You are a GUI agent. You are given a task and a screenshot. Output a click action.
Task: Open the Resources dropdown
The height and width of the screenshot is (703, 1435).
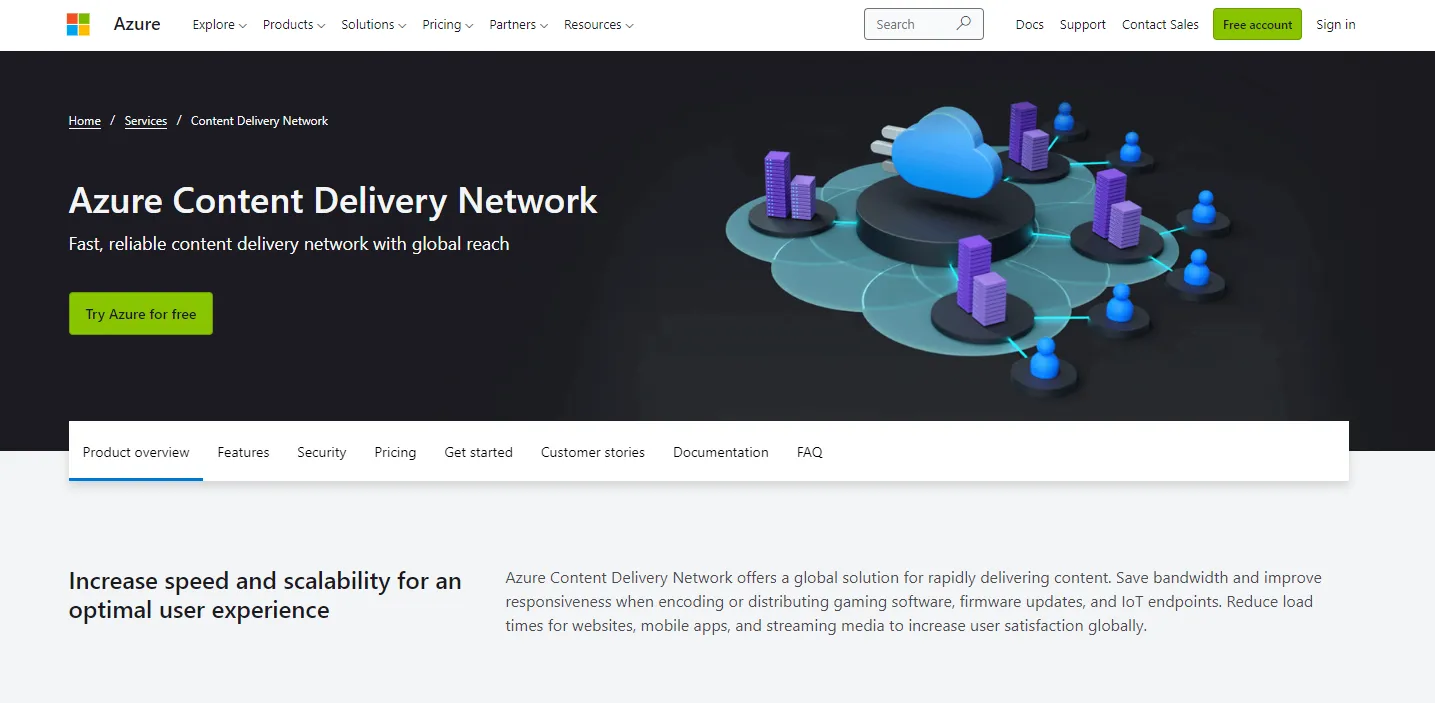click(x=598, y=24)
